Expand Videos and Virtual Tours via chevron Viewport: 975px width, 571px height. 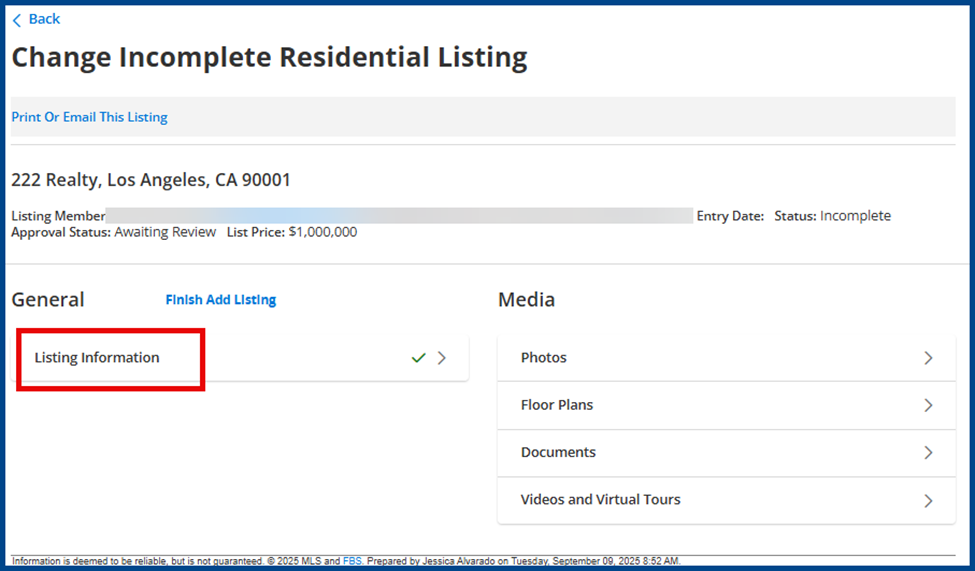click(928, 500)
